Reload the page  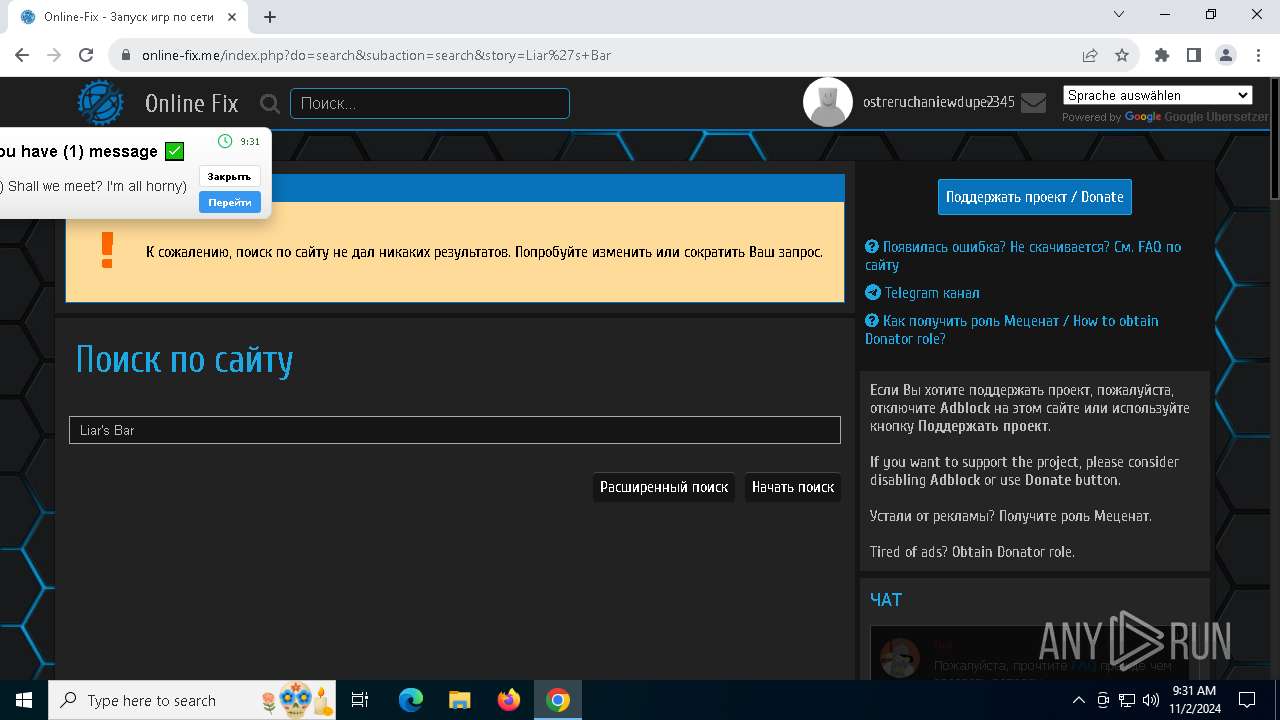click(x=86, y=55)
